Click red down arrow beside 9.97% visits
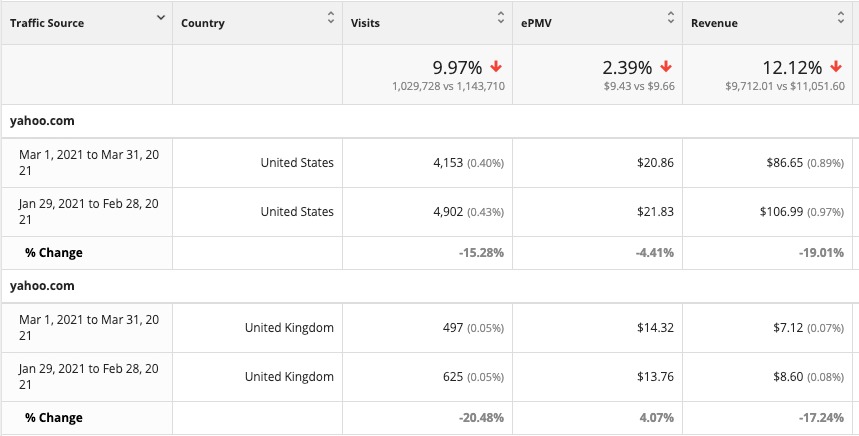The width and height of the screenshot is (859, 436). pyautogui.click(x=496, y=67)
